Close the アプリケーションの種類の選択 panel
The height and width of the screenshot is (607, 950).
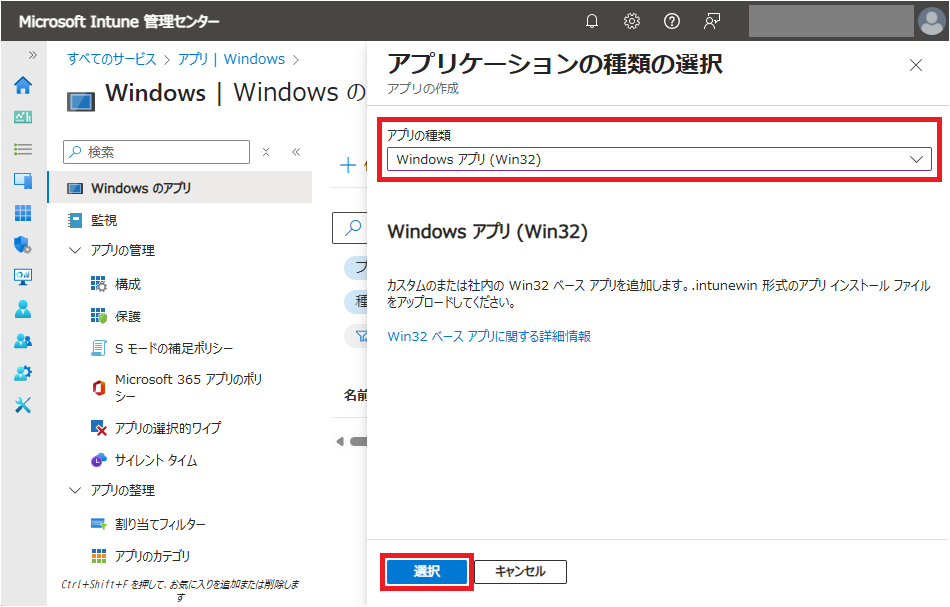[916, 65]
